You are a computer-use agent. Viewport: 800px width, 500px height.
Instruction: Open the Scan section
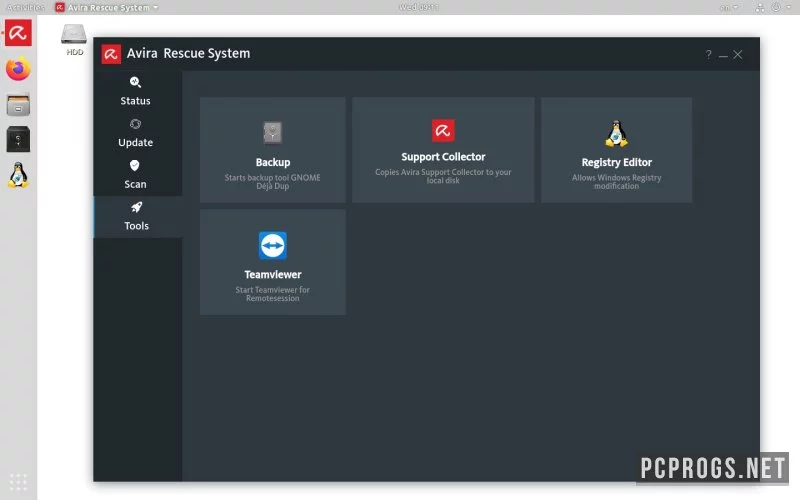(136, 175)
